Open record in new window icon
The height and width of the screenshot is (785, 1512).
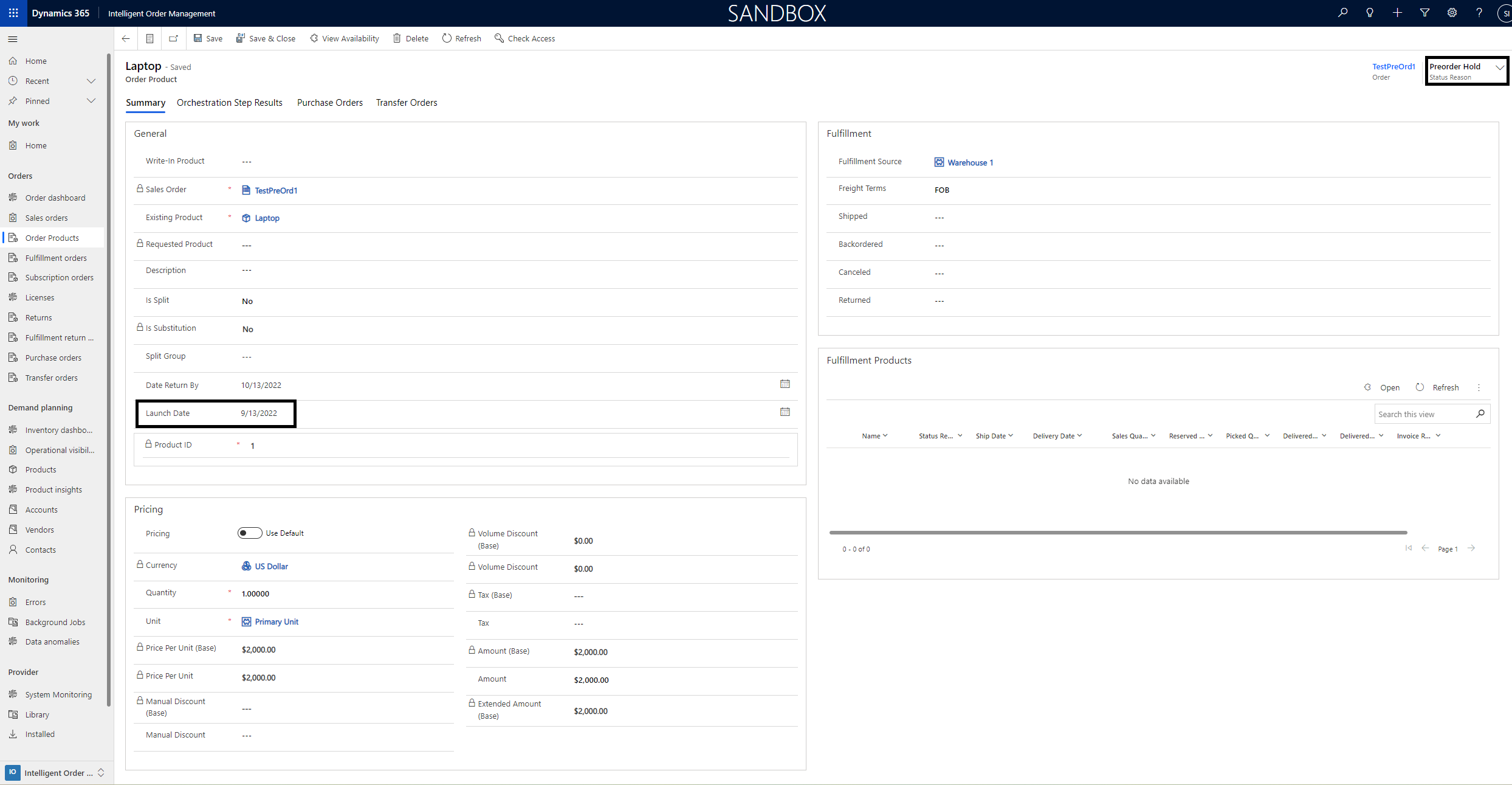173,38
